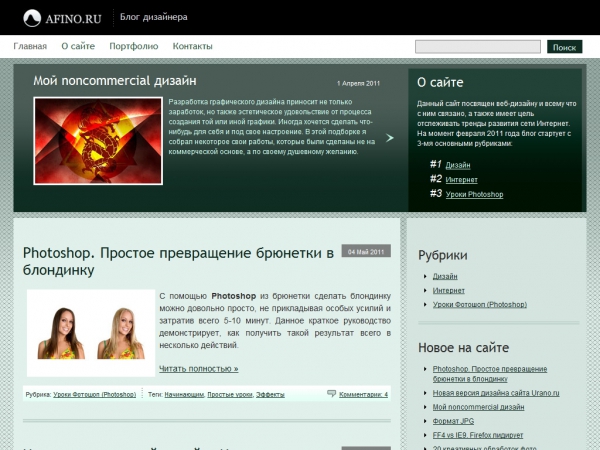Click the next-slide arrow in featured post
This screenshot has height=450, width=600.
[390, 138]
